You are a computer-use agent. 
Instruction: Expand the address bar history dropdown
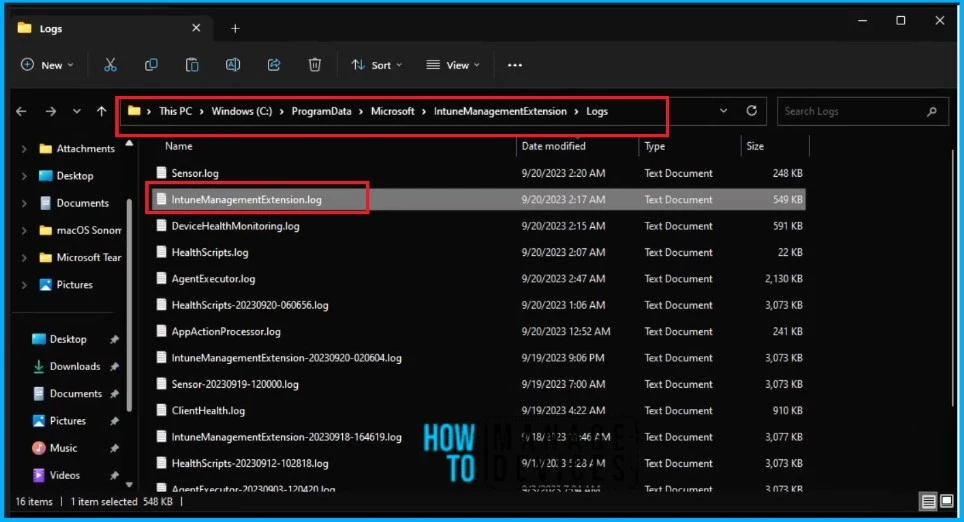point(723,111)
